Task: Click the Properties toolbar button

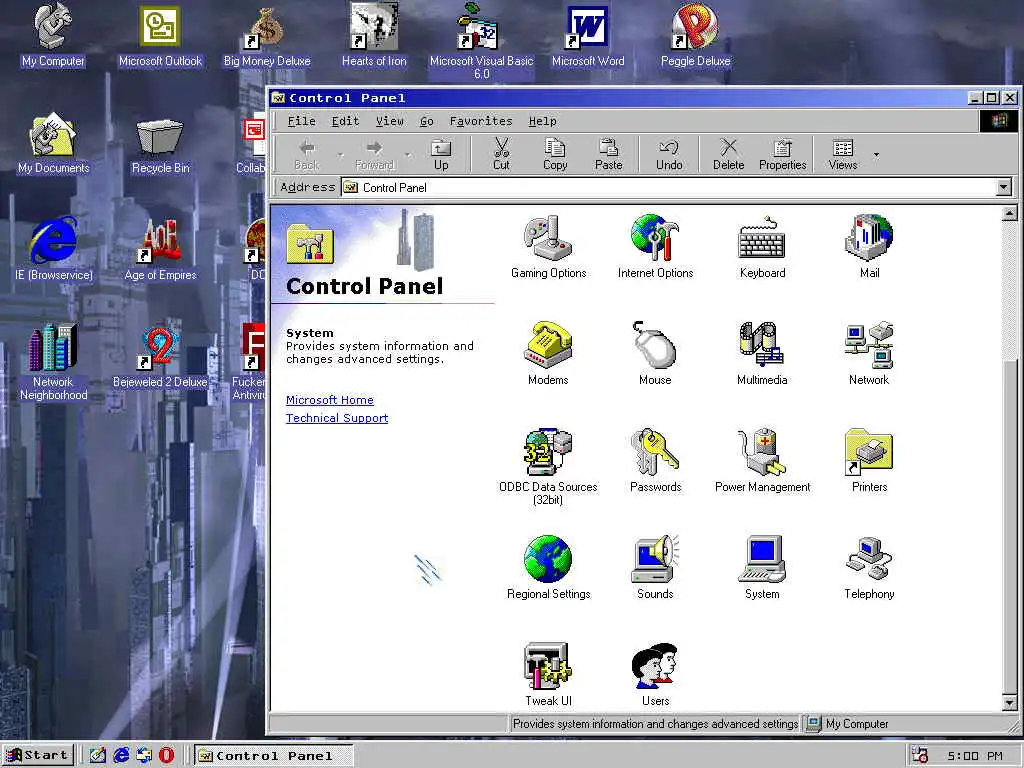Action: (782, 155)
